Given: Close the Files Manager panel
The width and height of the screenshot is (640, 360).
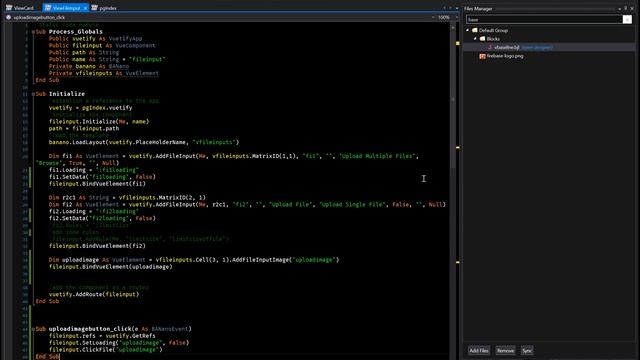Looking at the screenshot, I should pyautogui.click(x=632, y=8).
